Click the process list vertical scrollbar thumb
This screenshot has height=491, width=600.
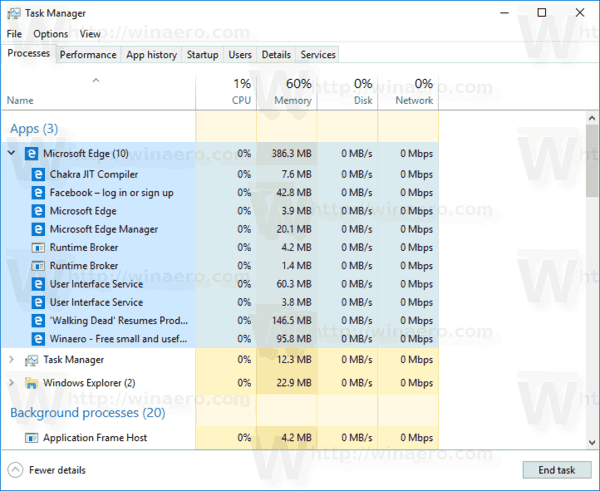click(592, 161)
